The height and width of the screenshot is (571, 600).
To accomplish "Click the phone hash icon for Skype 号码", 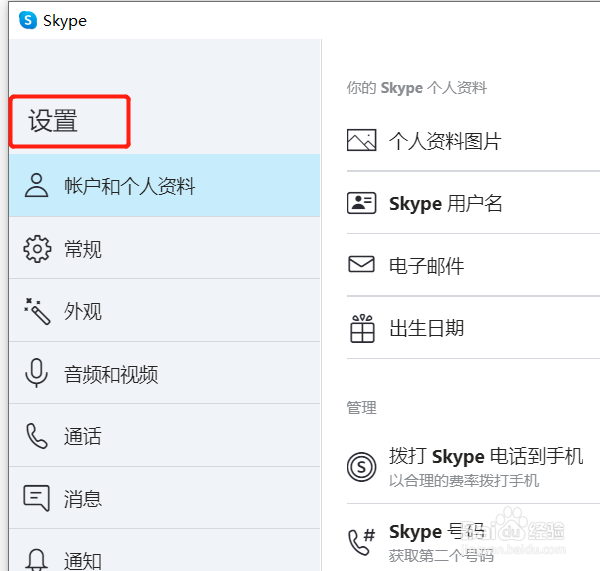I will click(361, 542).
